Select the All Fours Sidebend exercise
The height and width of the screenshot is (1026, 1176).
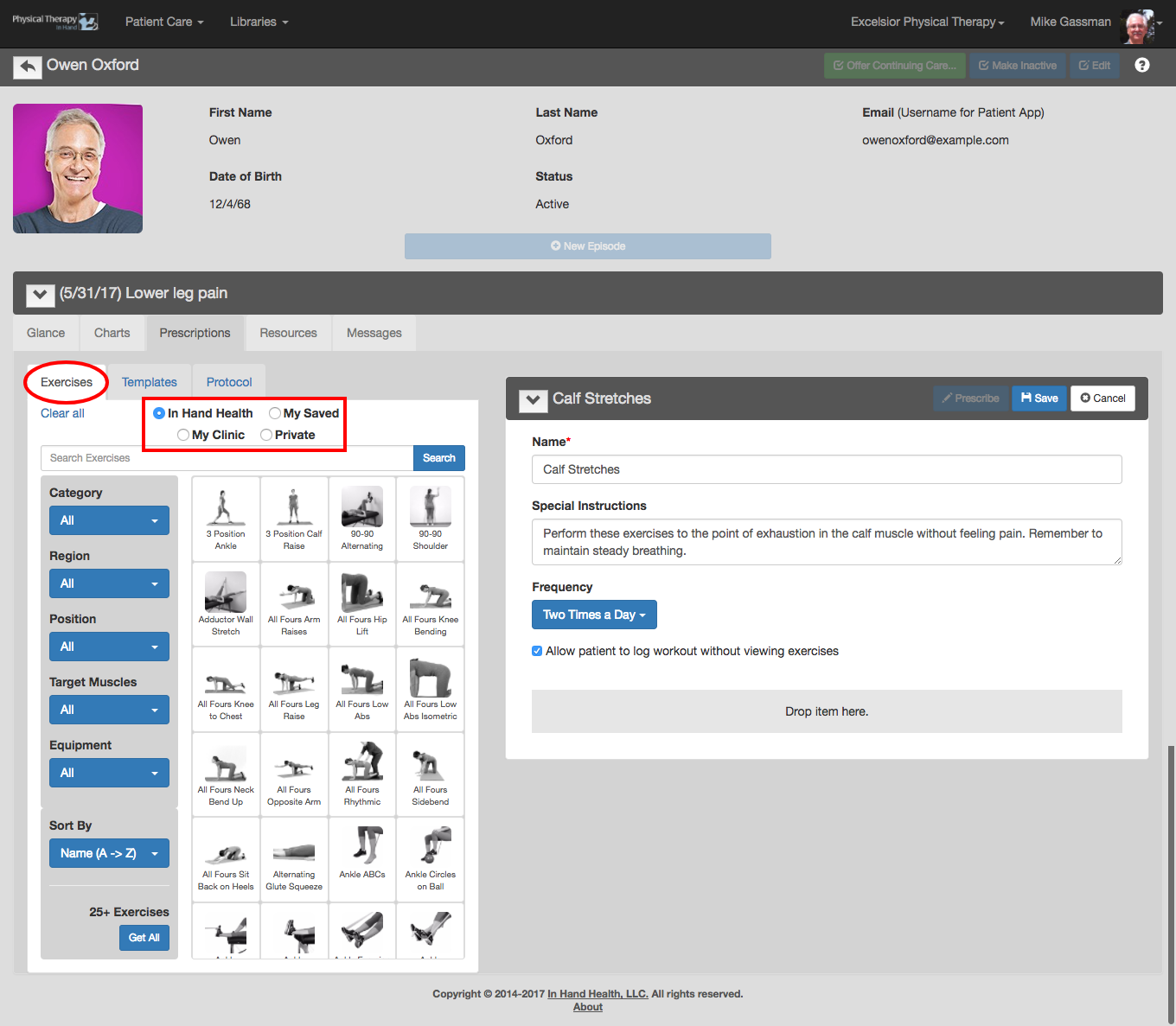(x=431, y=774)
